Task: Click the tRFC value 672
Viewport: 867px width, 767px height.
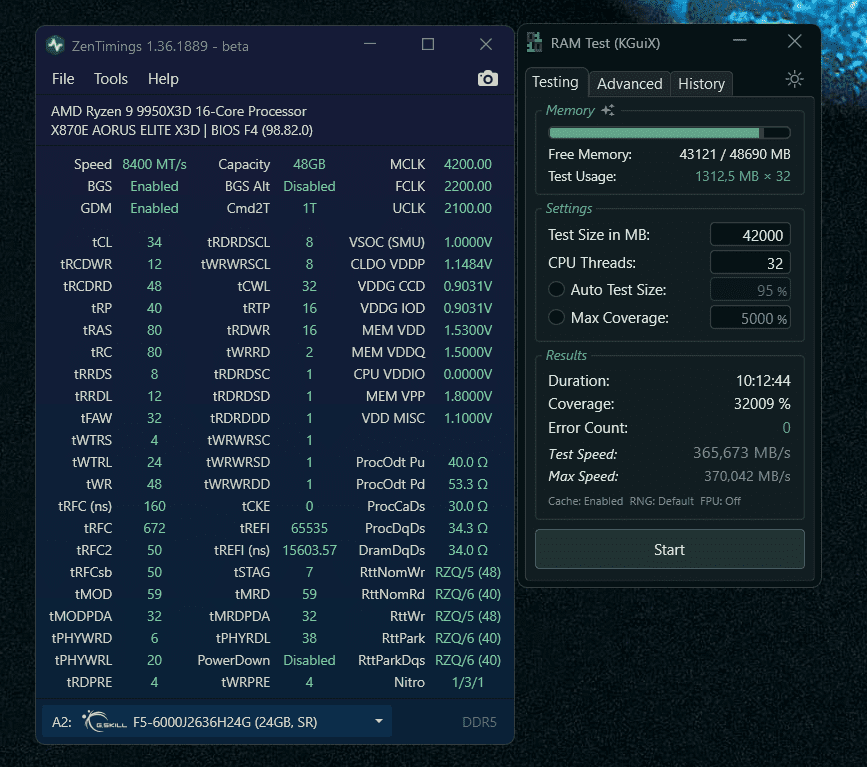Action: pyautogui.click(x=154, y=528)
